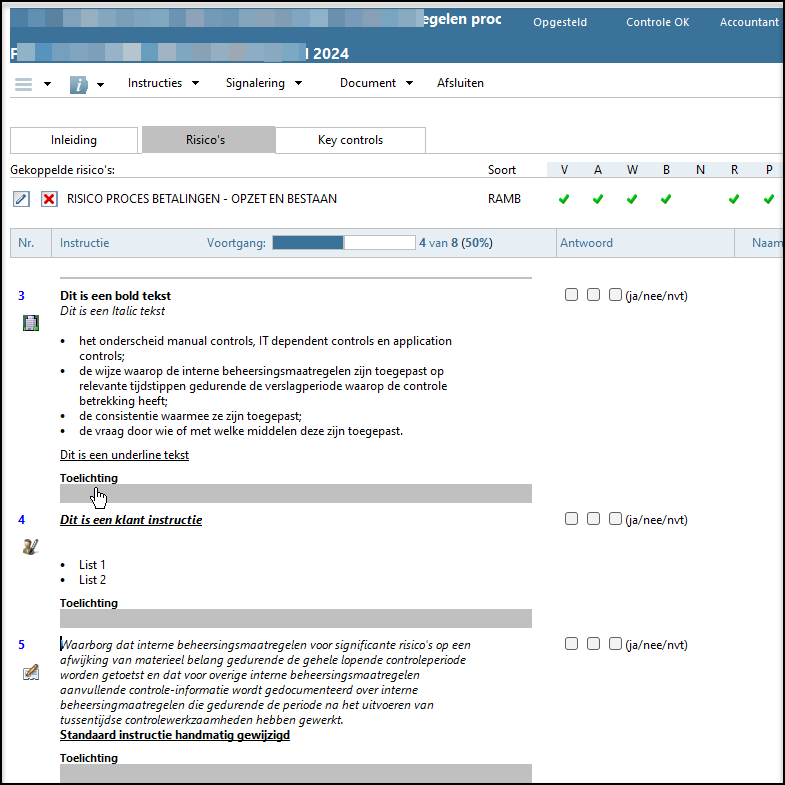This screenshot has width=785, height=785.
Task: Click the 'List 1' bullet item
Action: click(x=92, y=565)
